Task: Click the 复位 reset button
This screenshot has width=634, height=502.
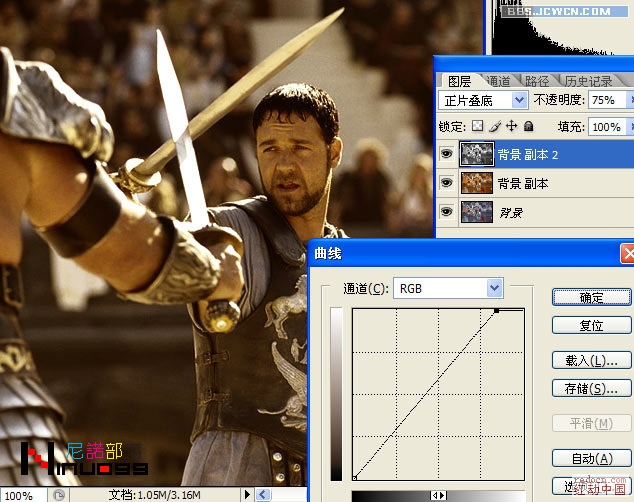Action: click(x=591, y=325)
